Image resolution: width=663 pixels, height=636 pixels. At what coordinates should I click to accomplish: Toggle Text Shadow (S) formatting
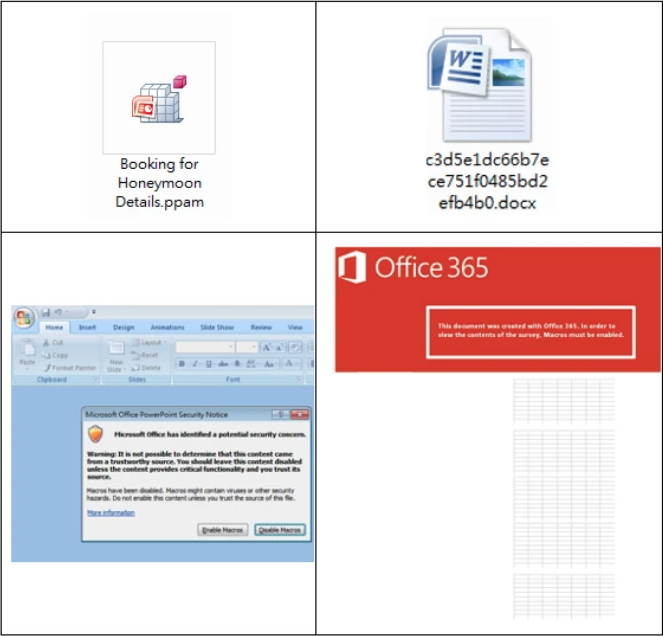pyautogui.click(x=237, y=364)
